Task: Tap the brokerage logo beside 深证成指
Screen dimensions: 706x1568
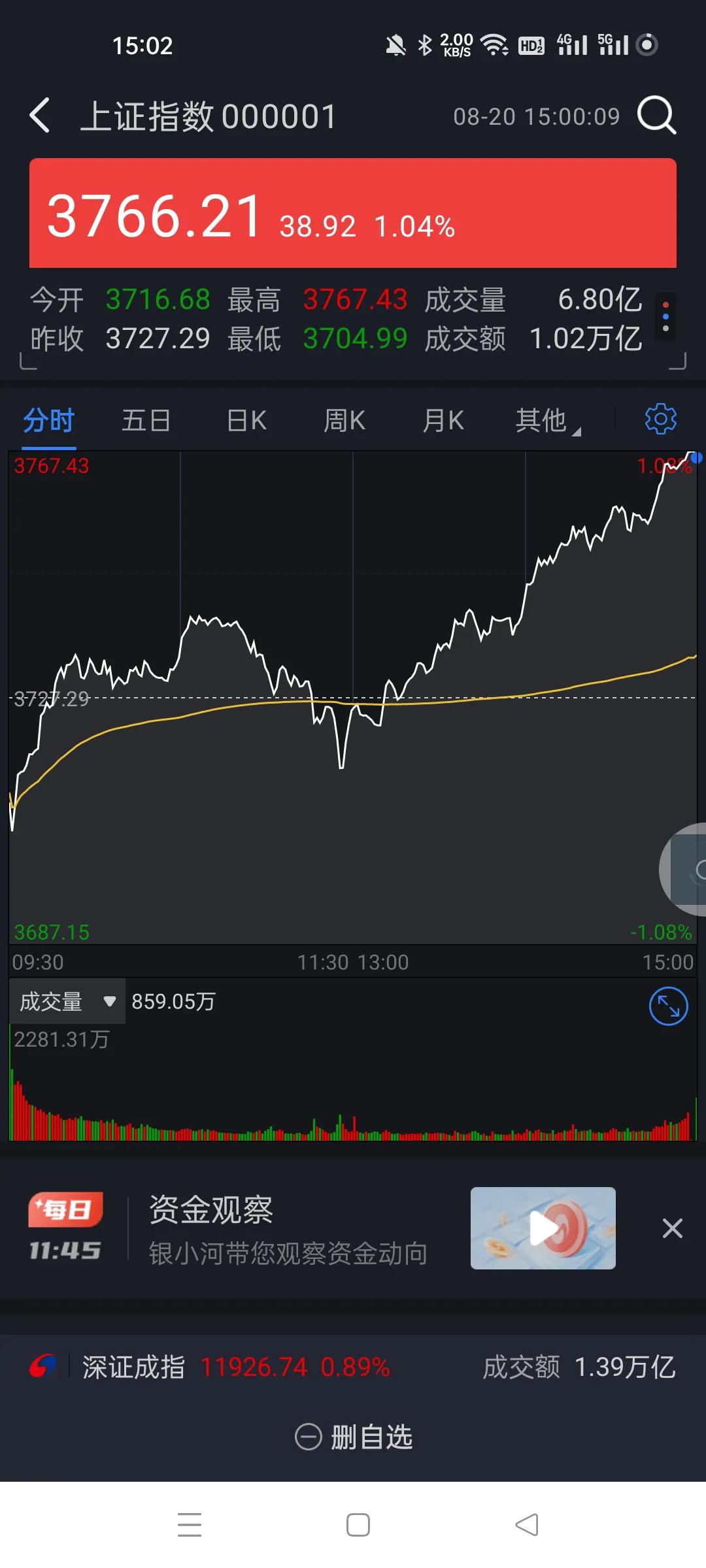Action: tap(43, 1366)
